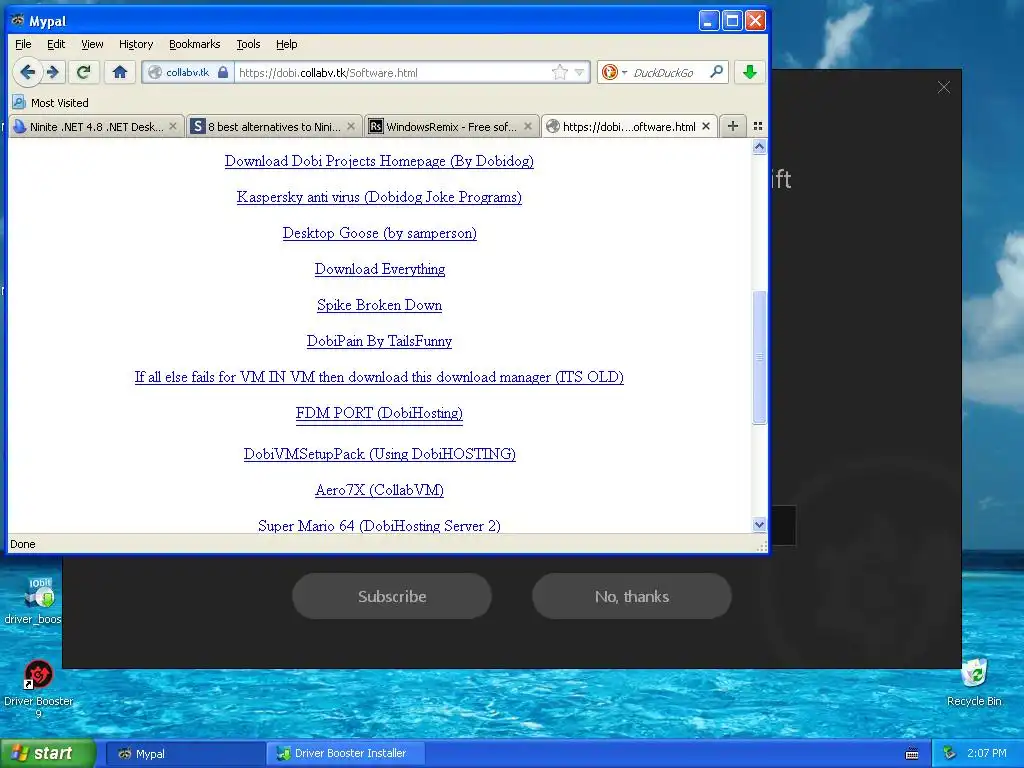Viewport: 1024px width, 768px height.
Task: Open the VM IN VM download manager link
Action: (x=379, y=377)
